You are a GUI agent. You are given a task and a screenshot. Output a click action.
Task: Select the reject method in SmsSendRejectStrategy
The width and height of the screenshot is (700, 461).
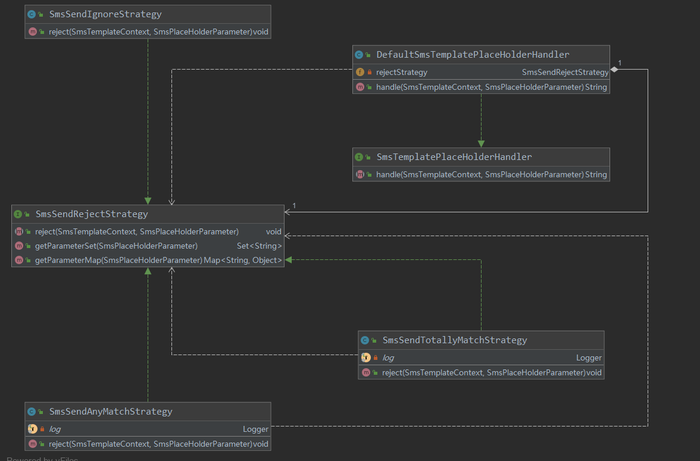click(148, 232)
